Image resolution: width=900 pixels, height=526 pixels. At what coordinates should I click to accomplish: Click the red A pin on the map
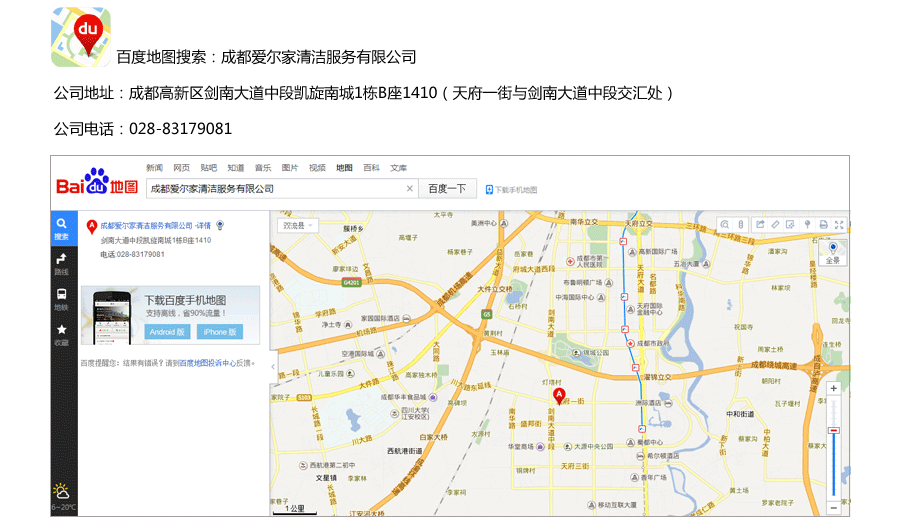(558, 396)
